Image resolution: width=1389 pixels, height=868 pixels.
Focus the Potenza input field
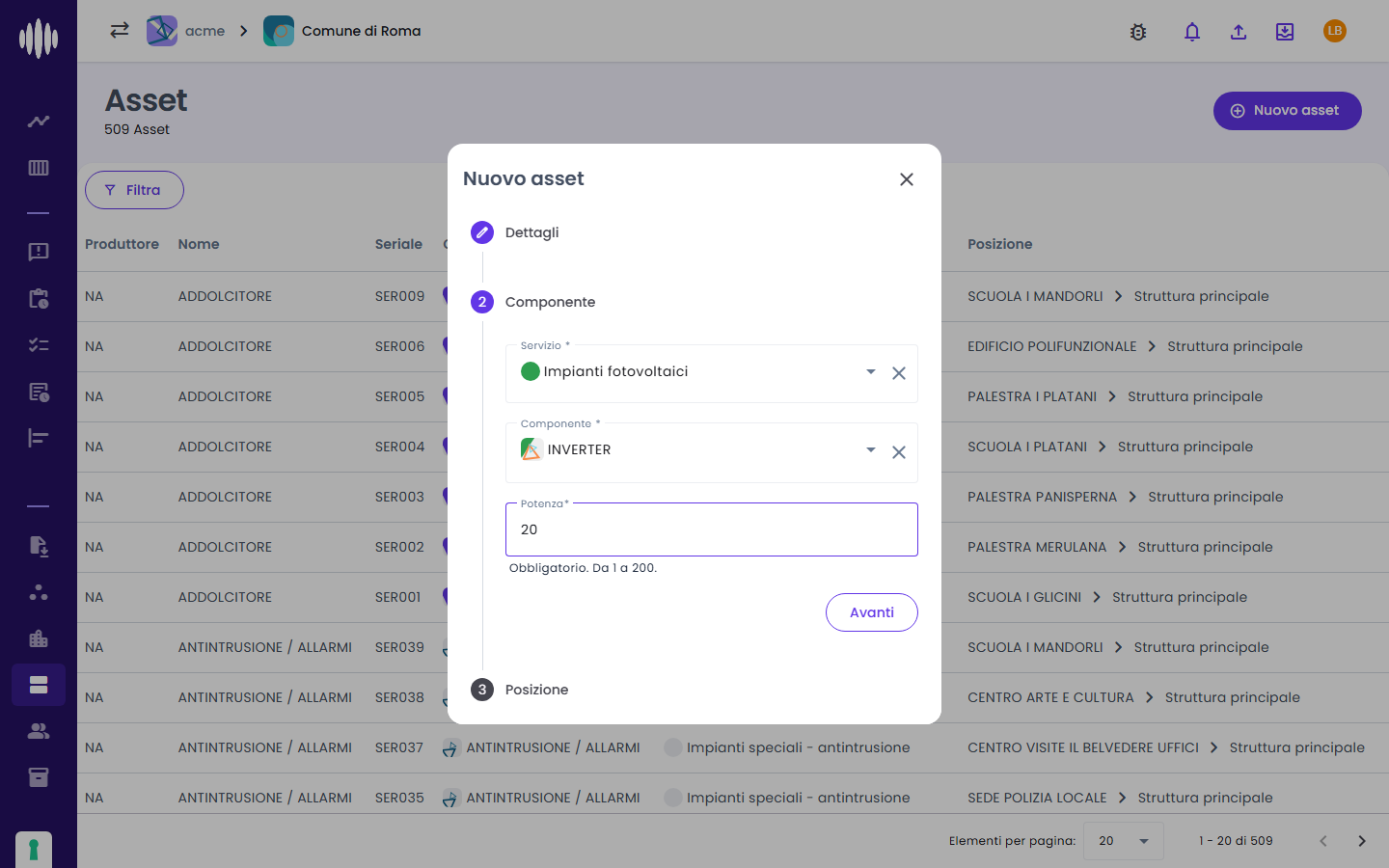pyautogui.click(x=712, y=529)
